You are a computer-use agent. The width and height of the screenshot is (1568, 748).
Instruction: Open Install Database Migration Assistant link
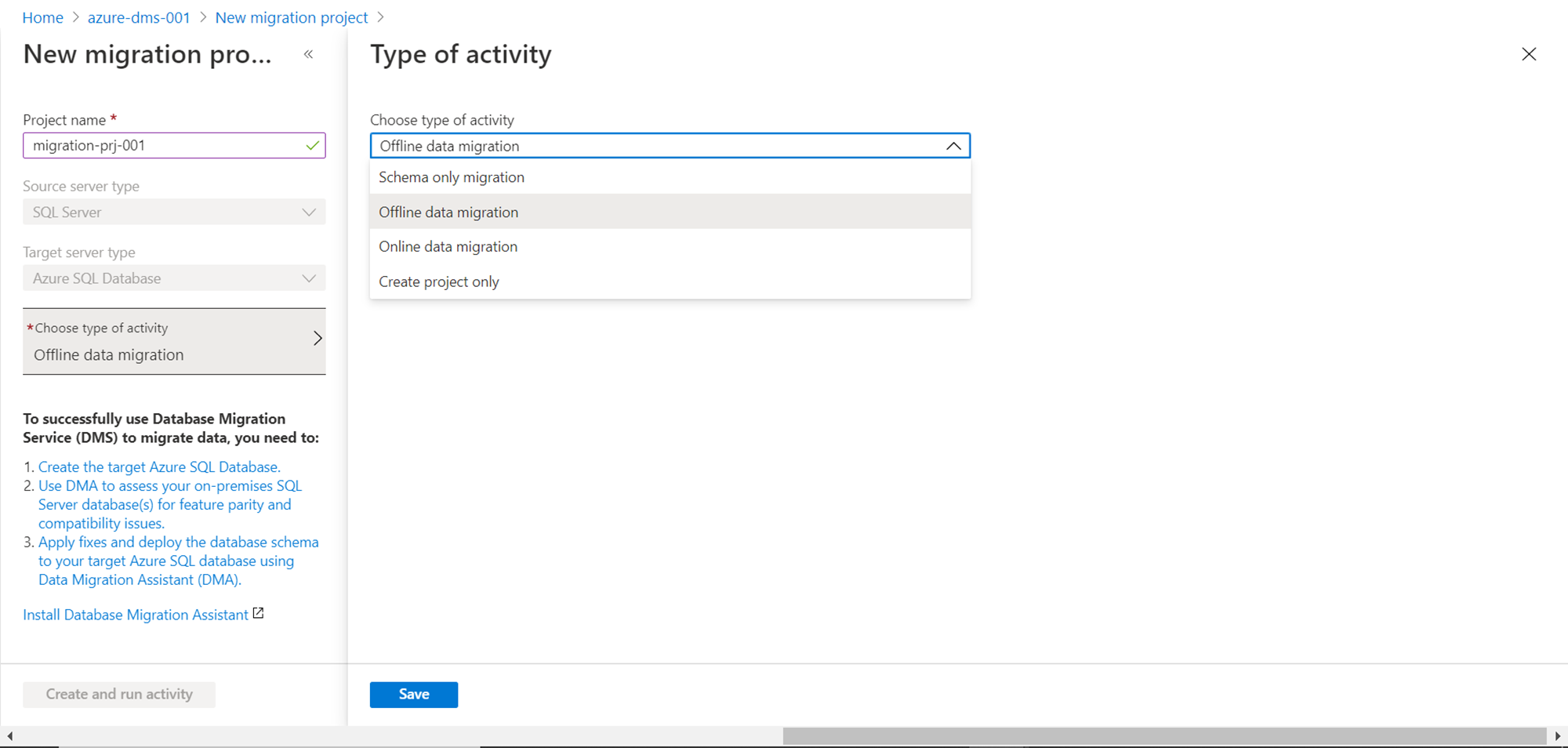[x=136, y=615]
